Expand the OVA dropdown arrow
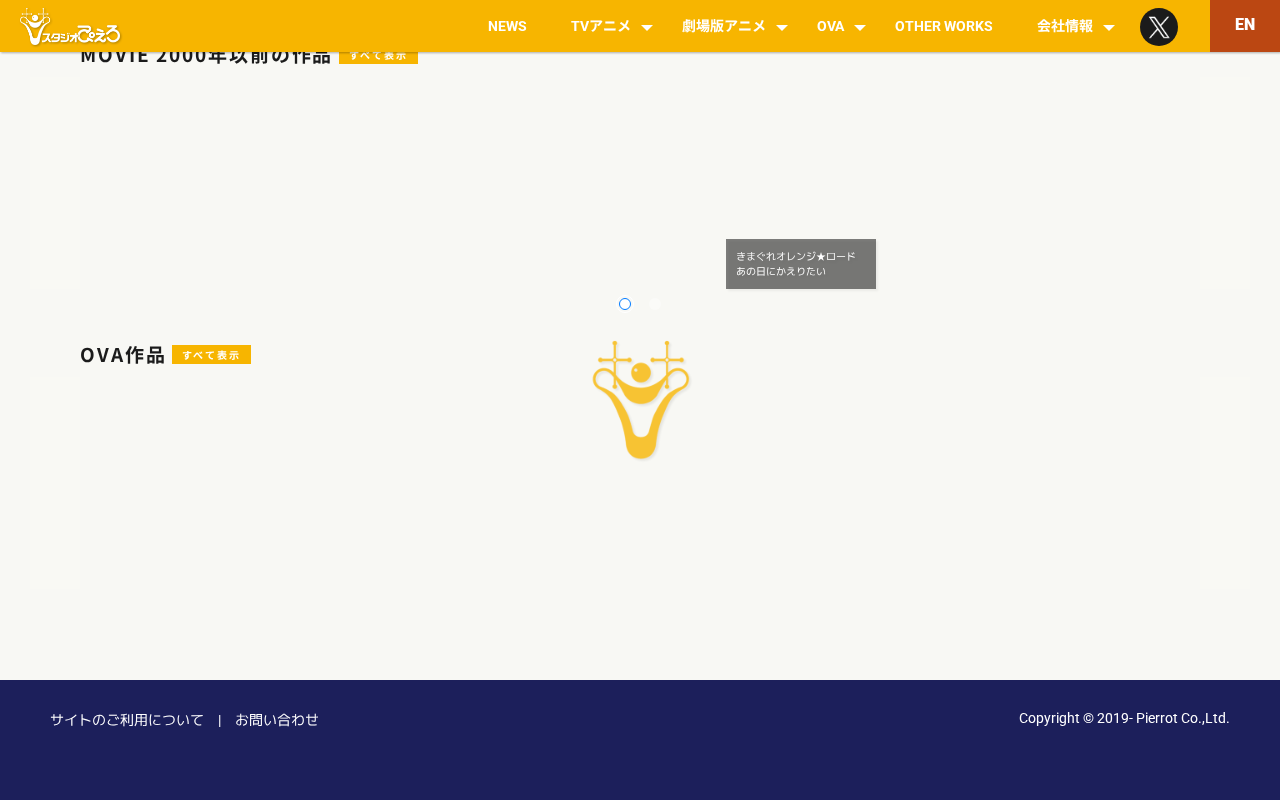The image size is (1280, 800). coord(860,27)
